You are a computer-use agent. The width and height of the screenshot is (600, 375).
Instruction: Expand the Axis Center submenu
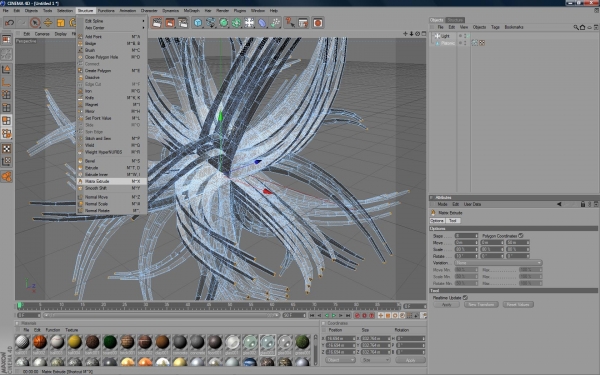(x=111, y=28)
